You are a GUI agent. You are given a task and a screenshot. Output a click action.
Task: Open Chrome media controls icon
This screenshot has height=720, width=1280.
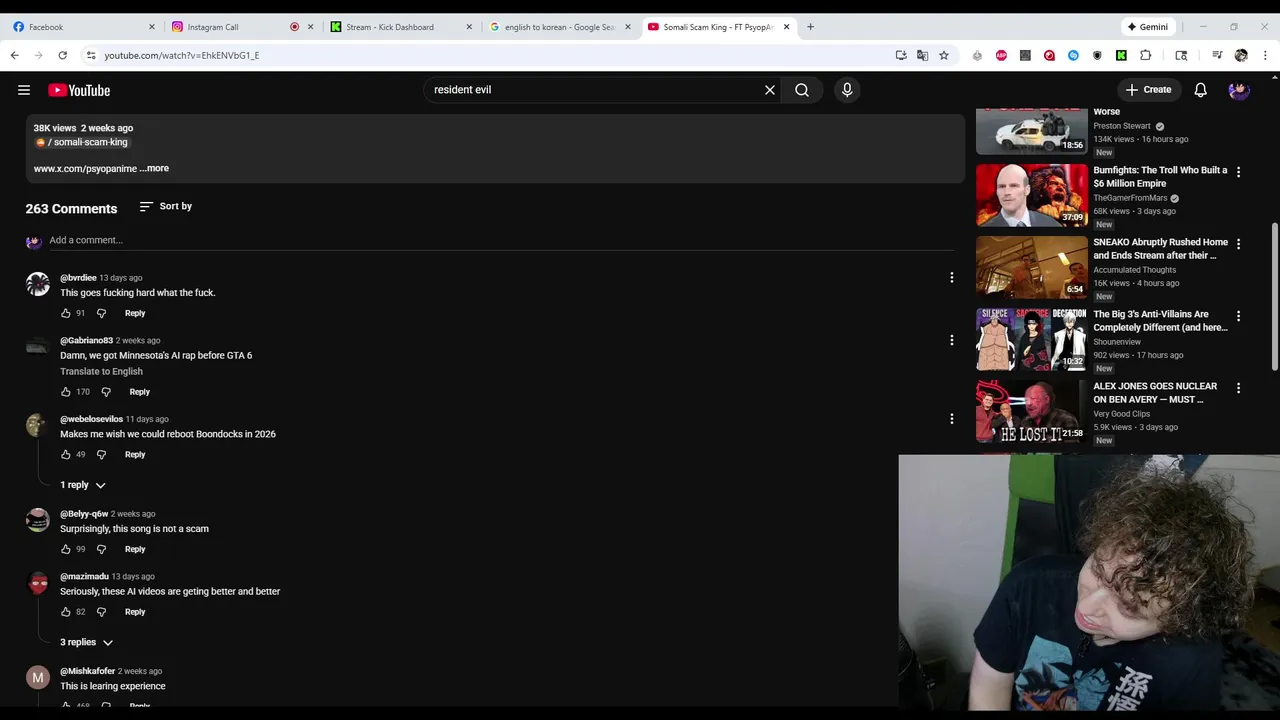click(1217, 55)
